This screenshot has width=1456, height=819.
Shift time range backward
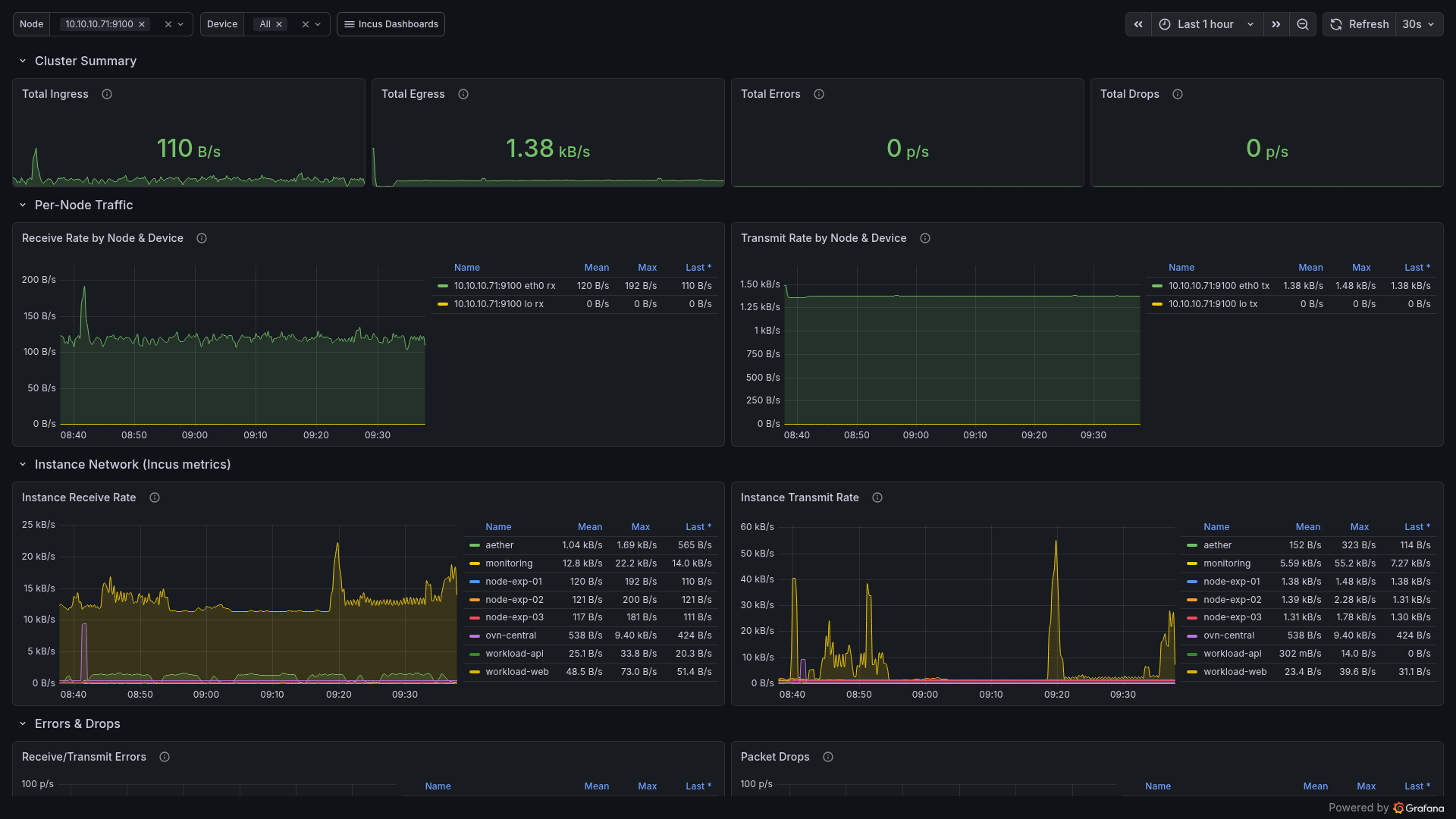1138,24
